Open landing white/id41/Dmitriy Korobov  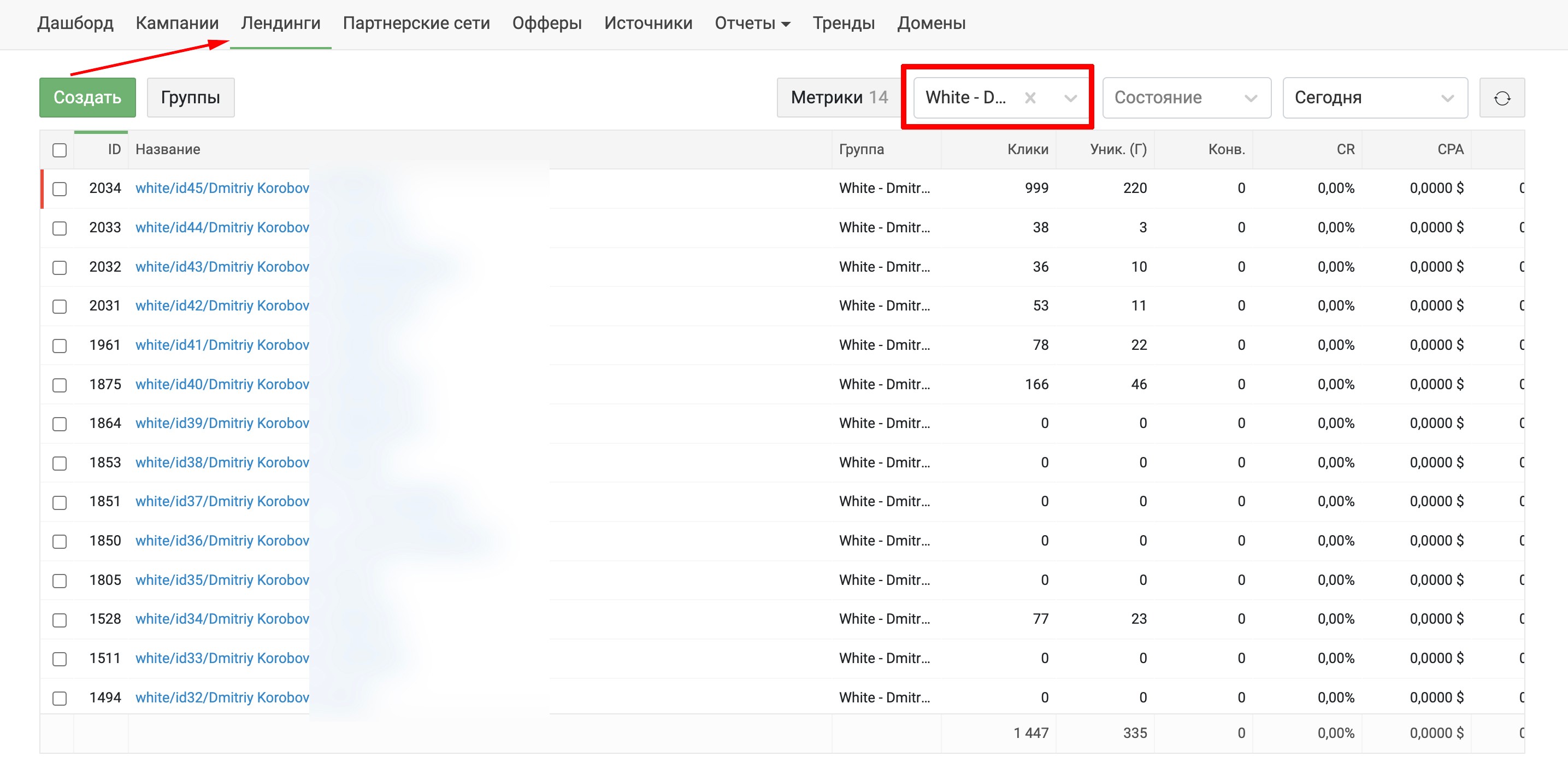pos(222,345)
